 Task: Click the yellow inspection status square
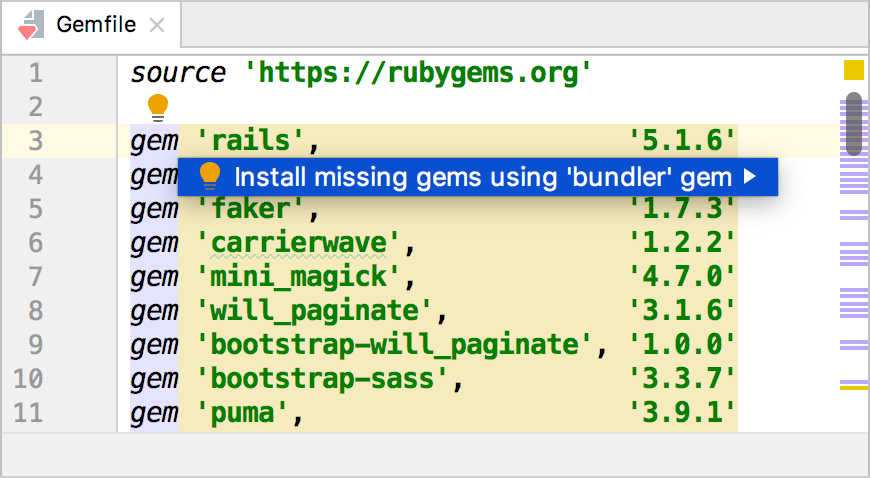(854, 71)
